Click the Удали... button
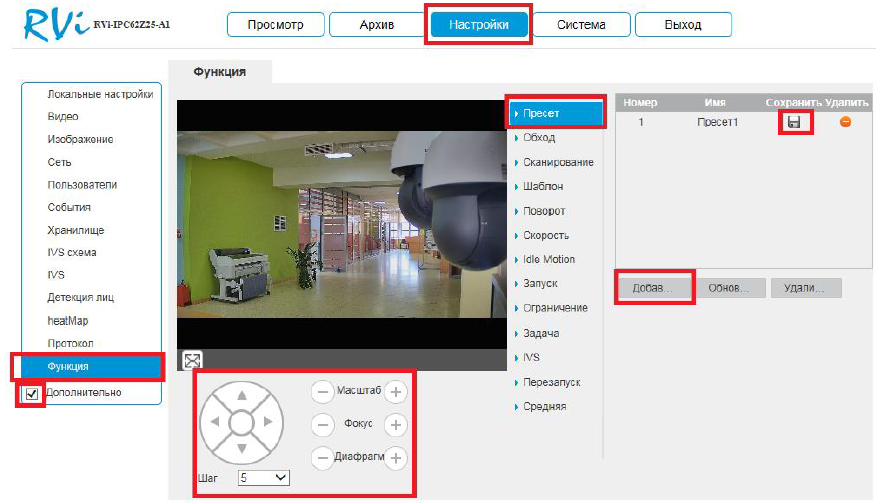 tap(805, 288)
